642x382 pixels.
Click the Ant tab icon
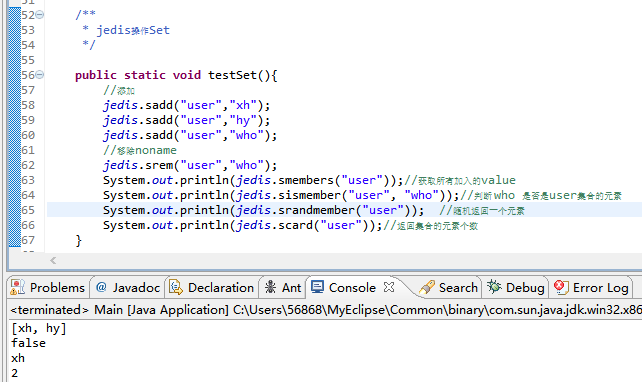tap(270, 287)
